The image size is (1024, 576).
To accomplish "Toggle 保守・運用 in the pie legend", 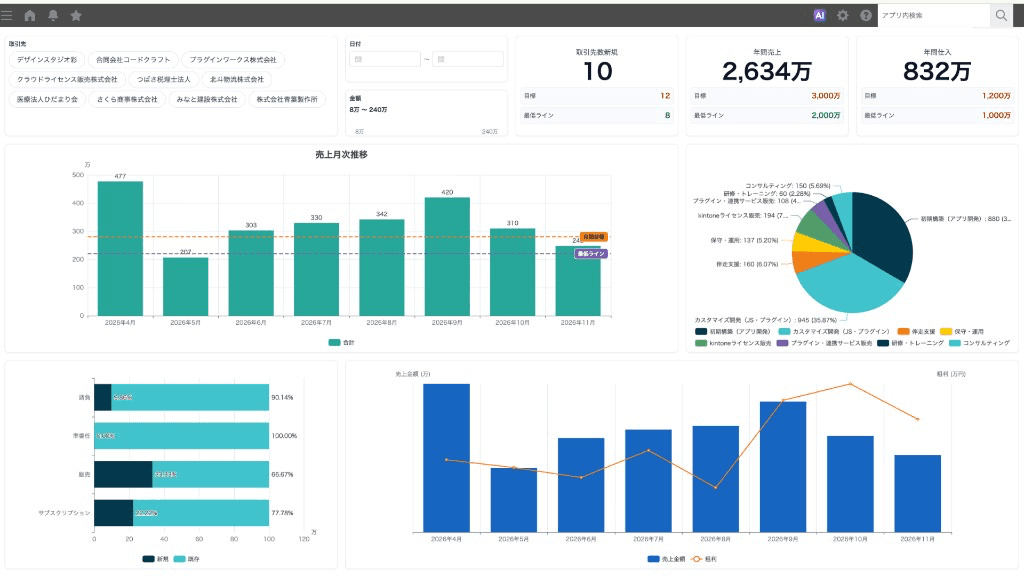I will (962, 332).
